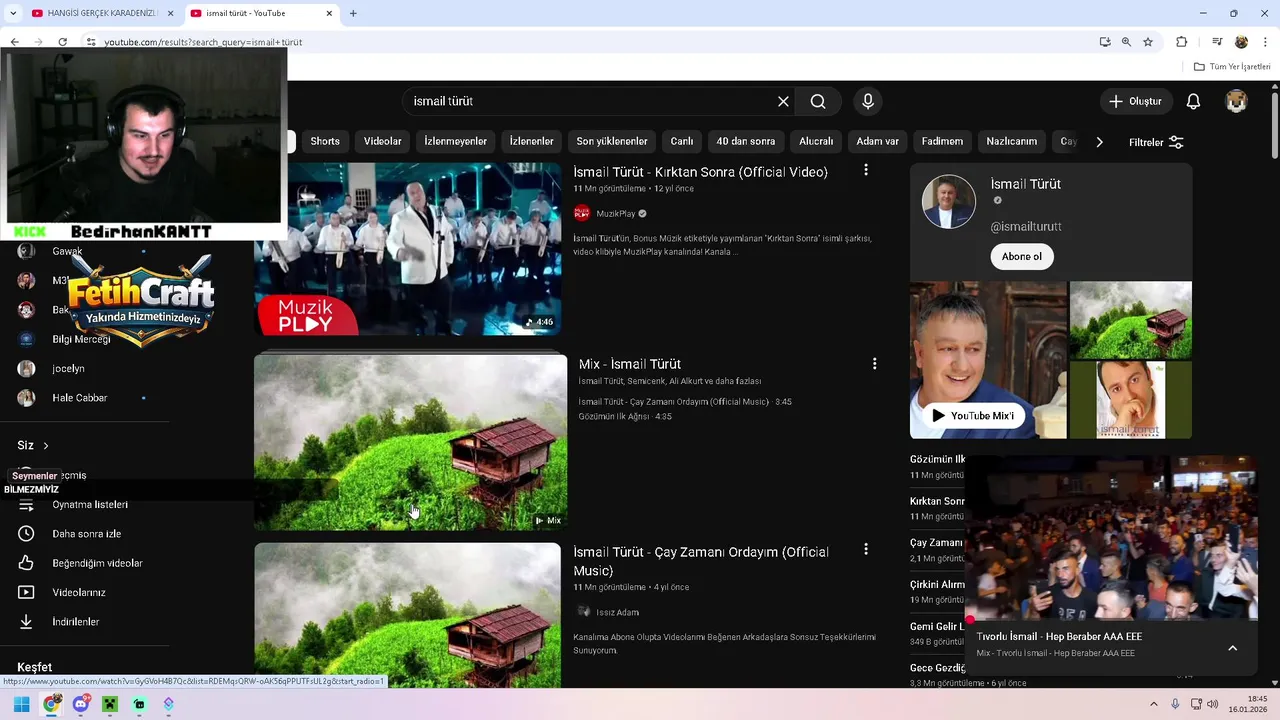Bookmark this page with star icon
Viewport: 1280px width, 720px height.
(1148, 42)
